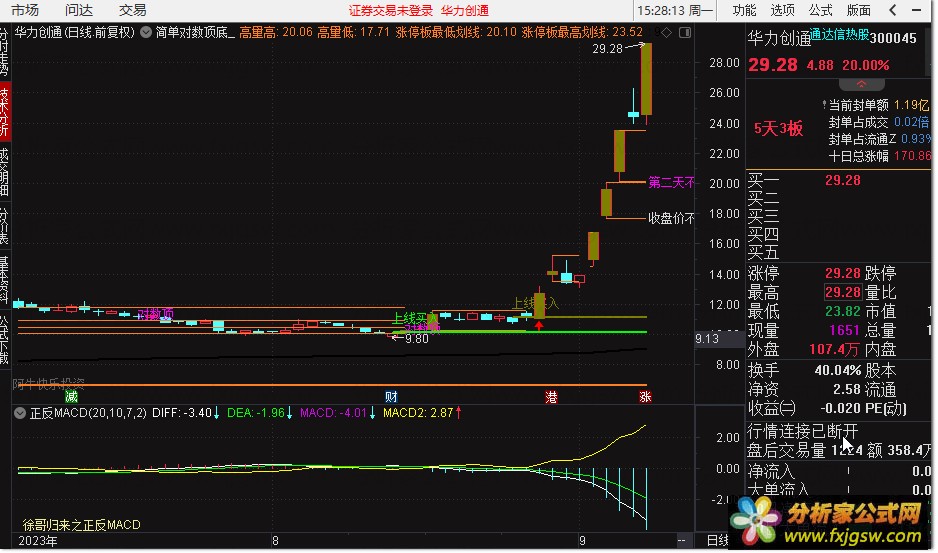Click the 当前封单额 row
Image resolution: width=938 pixels, height=553 pixels.
pyautogui.click(x=876, y=105)
